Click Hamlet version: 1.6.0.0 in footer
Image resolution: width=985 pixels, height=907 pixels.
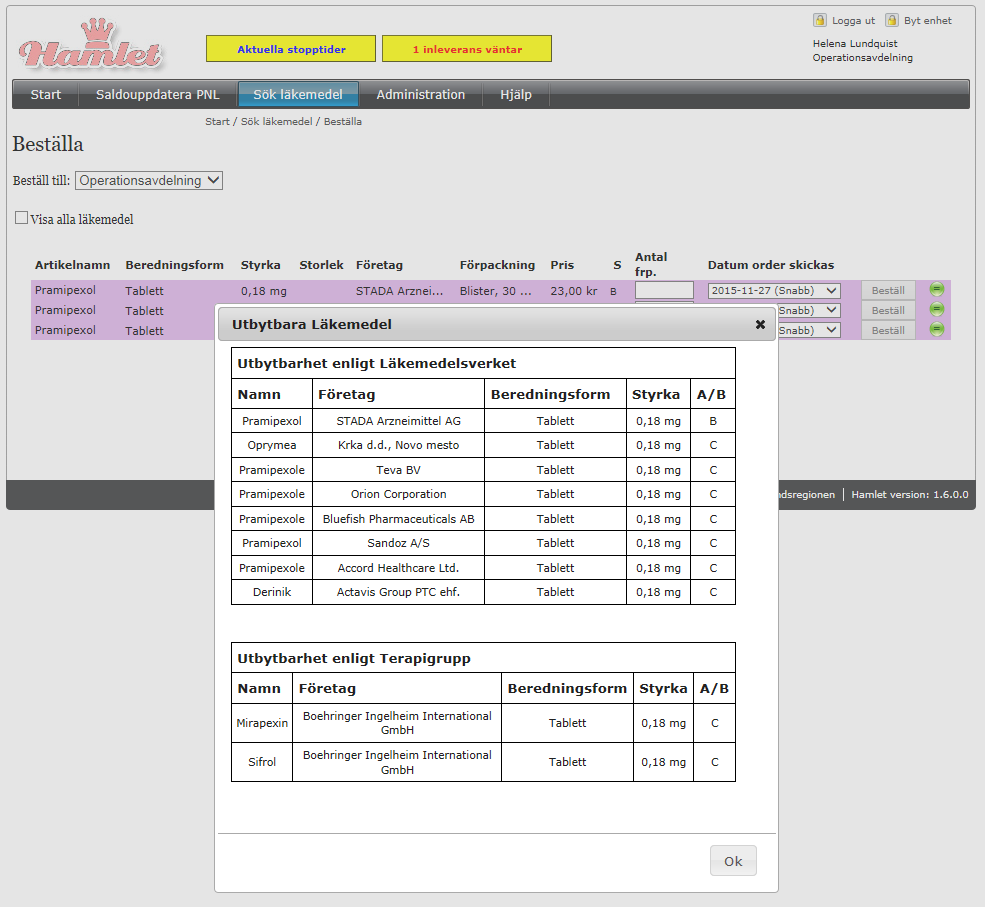[910, 494]
